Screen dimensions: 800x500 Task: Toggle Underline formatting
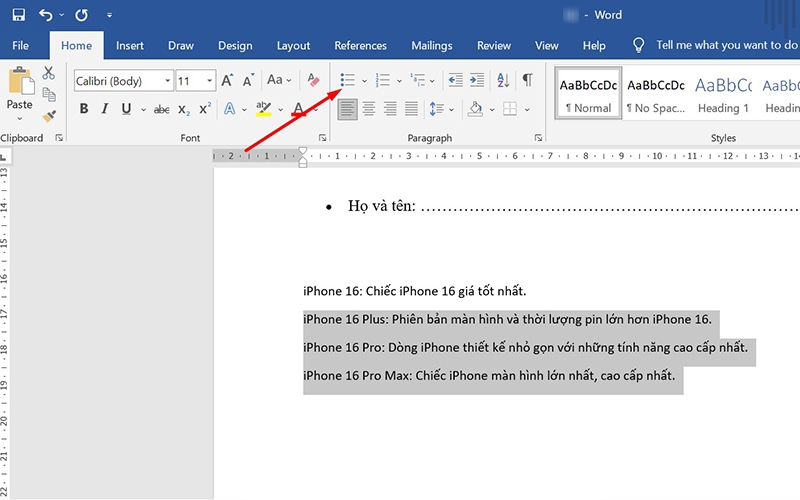click(x=127, y=109)
